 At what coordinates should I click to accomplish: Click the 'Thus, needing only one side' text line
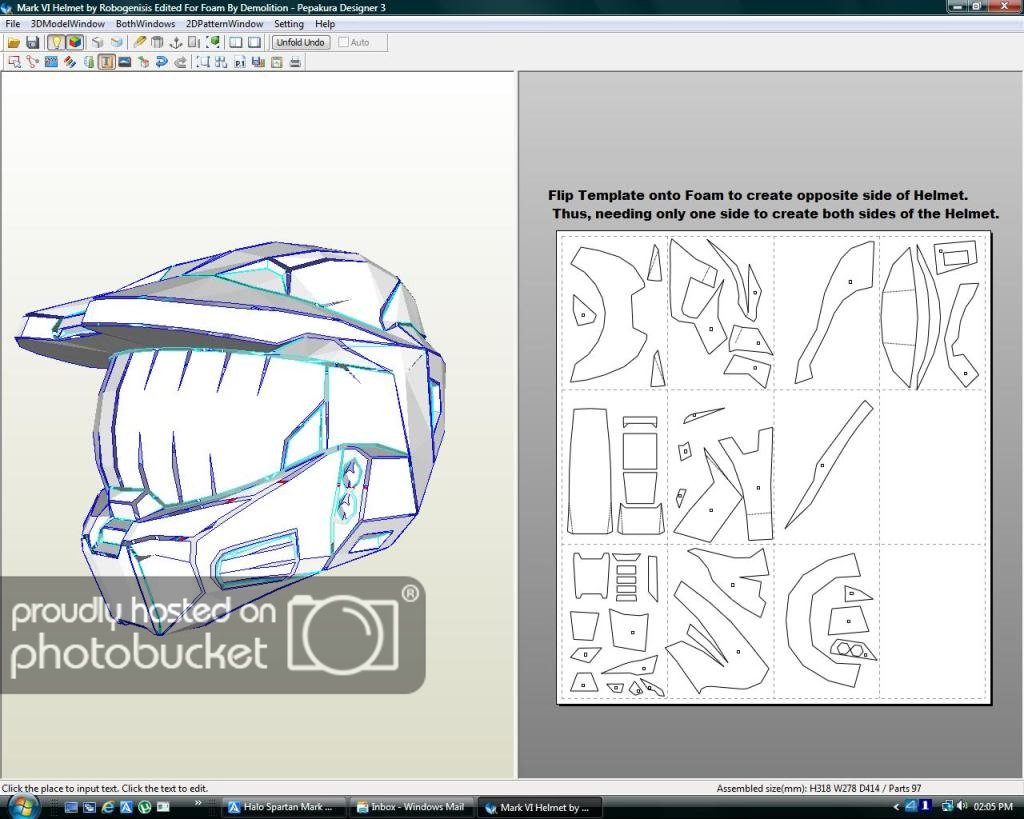point(775,214)
